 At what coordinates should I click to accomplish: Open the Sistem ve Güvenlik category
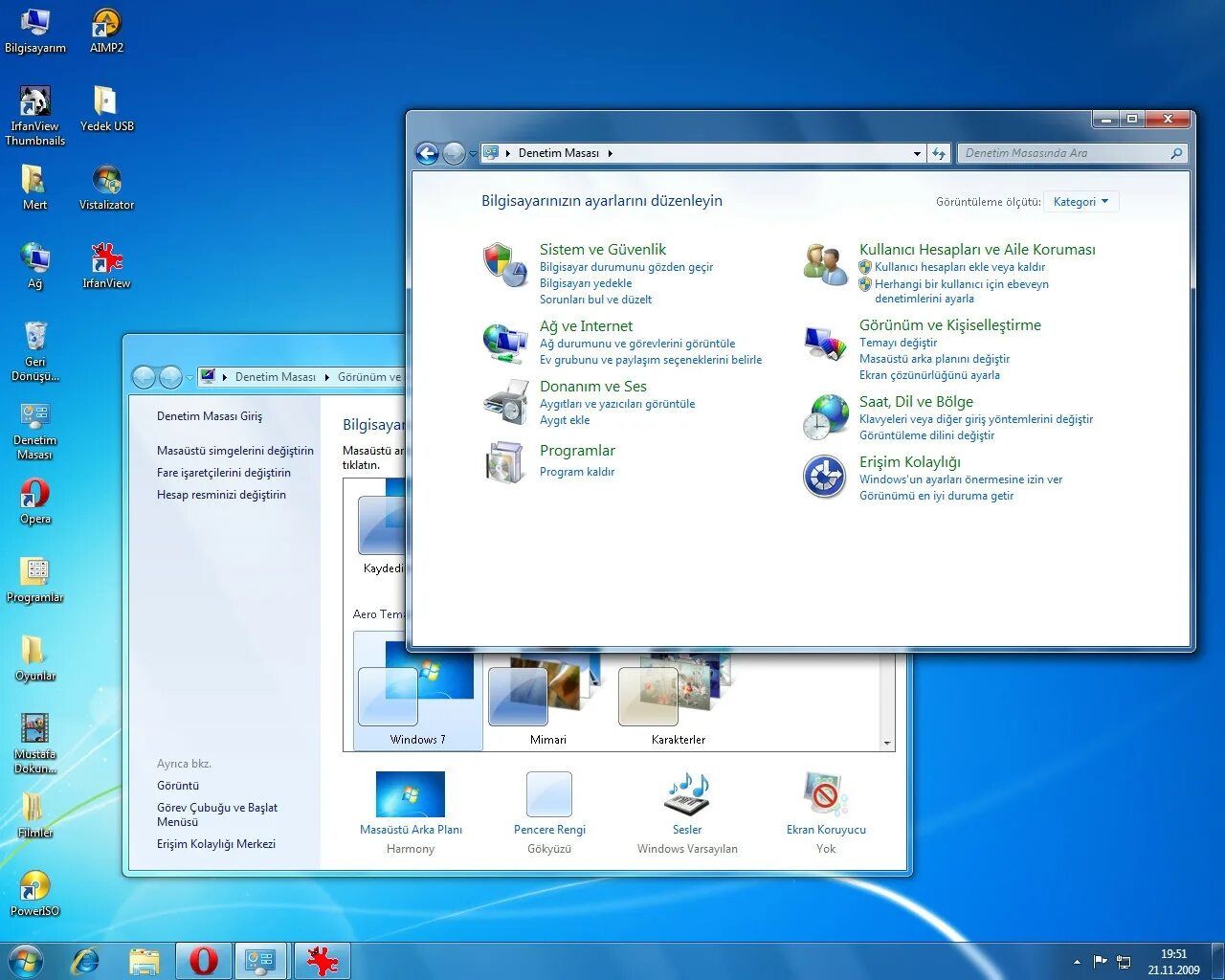pos(603,249)
